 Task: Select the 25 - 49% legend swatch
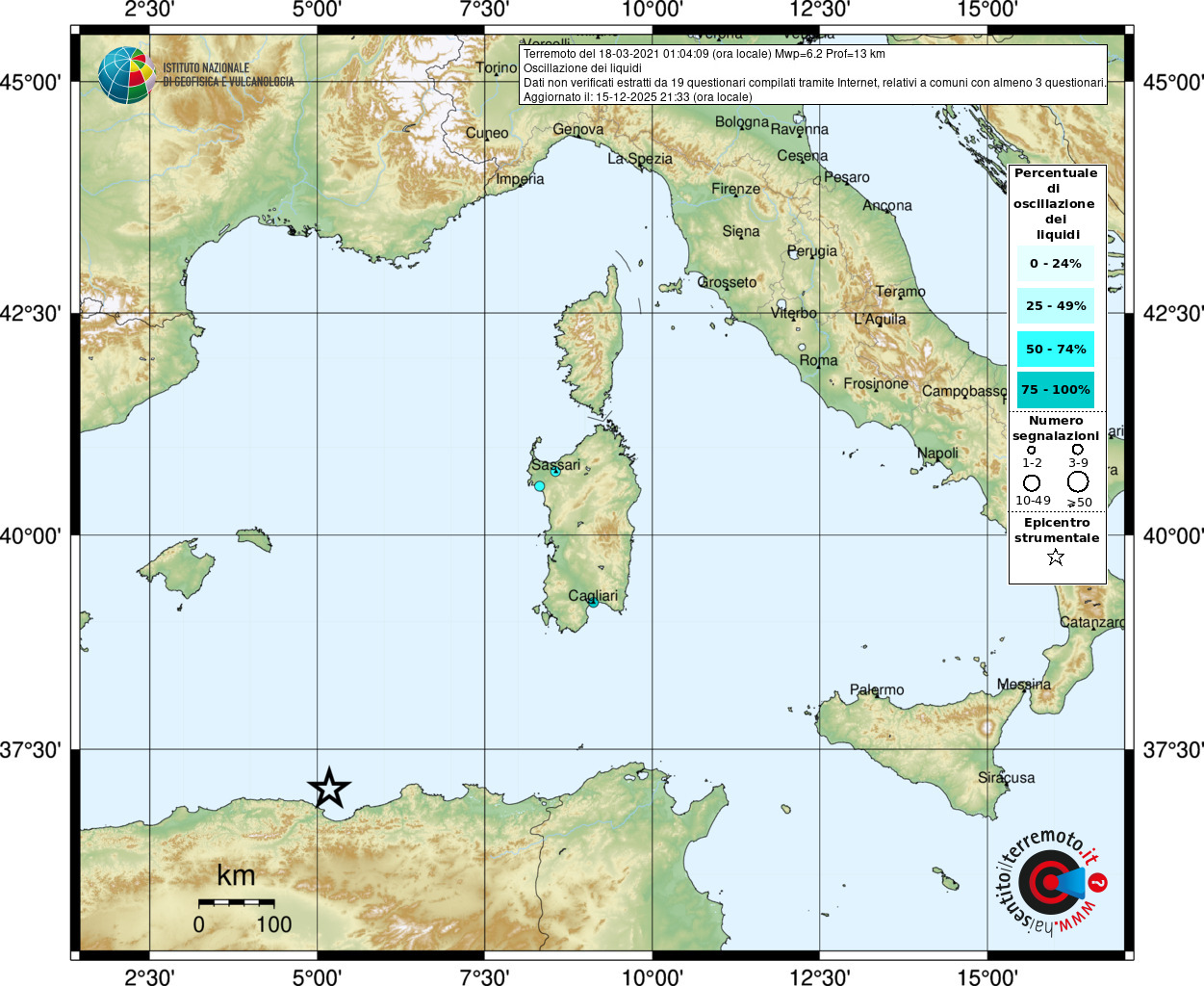point(1056,306)
